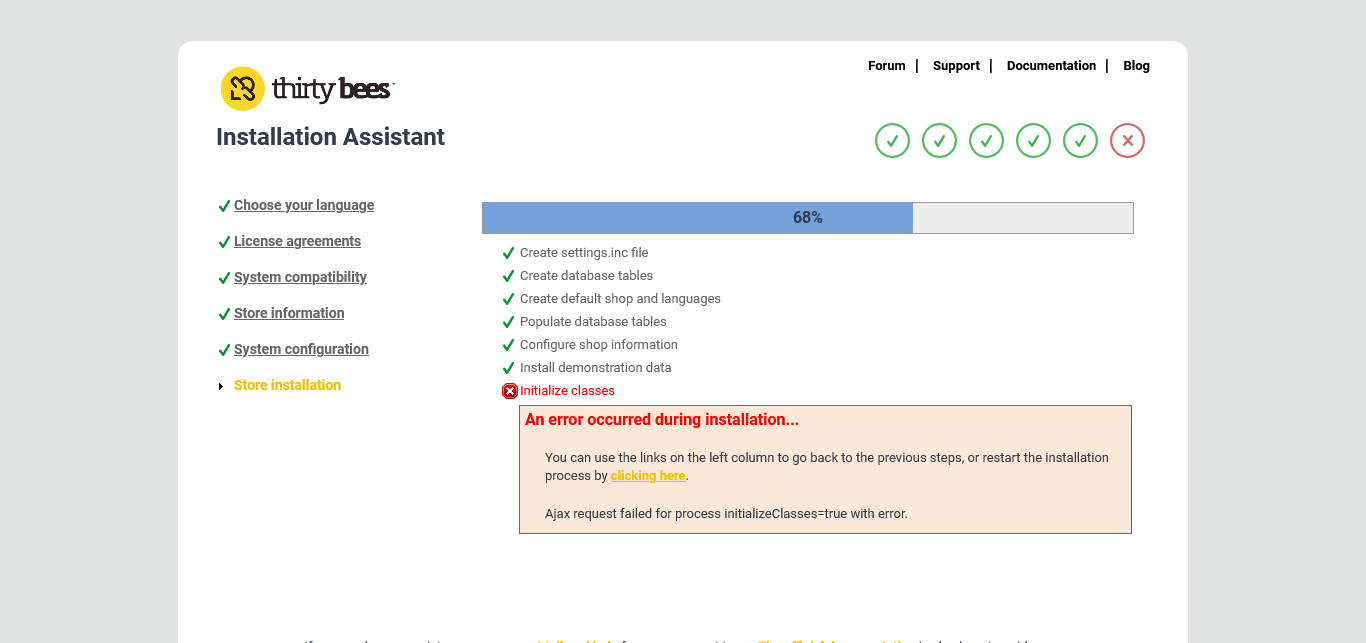Return to License agreements step
This screenshot has width=1366, height=643.
pyautogui.click(x=297, y=241)
